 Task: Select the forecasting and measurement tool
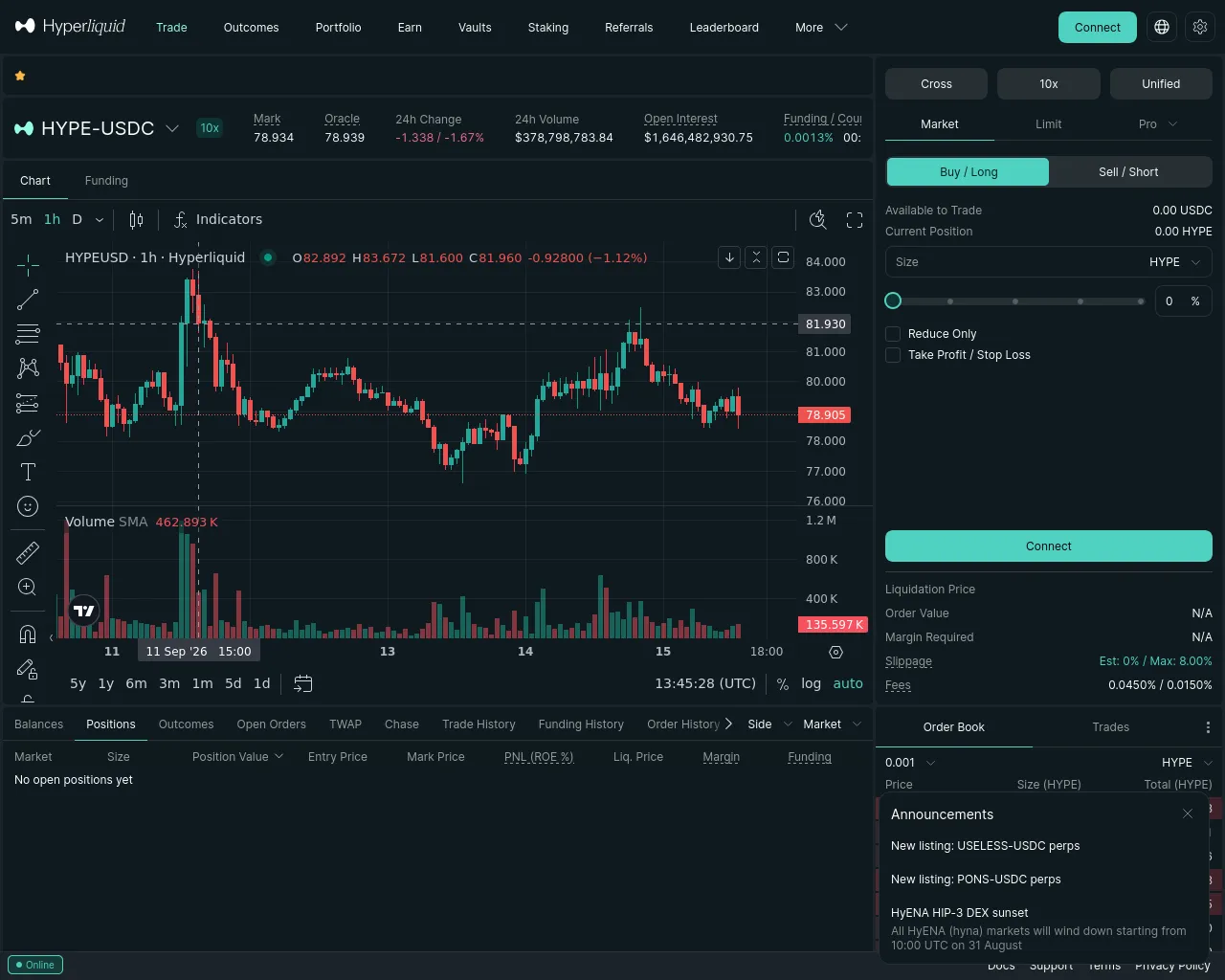coord(28,403)
